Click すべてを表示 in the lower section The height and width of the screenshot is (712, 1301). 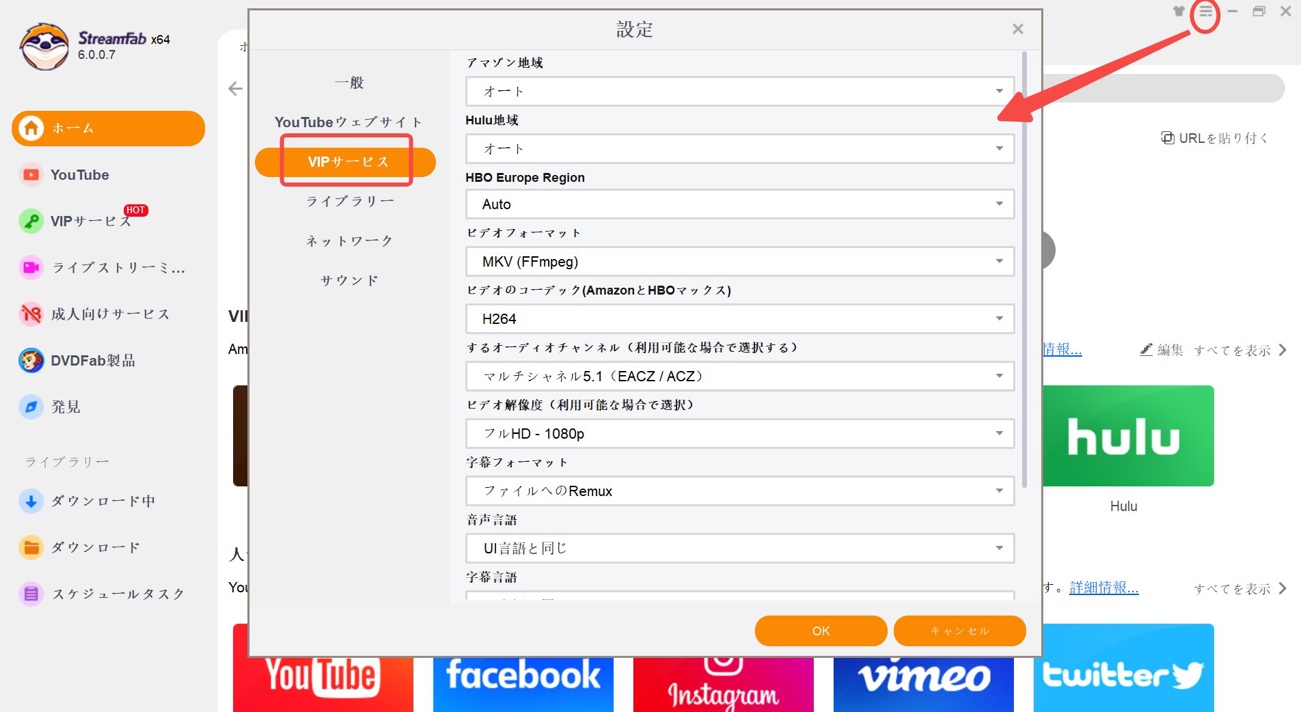click(x=1240, y=589)
